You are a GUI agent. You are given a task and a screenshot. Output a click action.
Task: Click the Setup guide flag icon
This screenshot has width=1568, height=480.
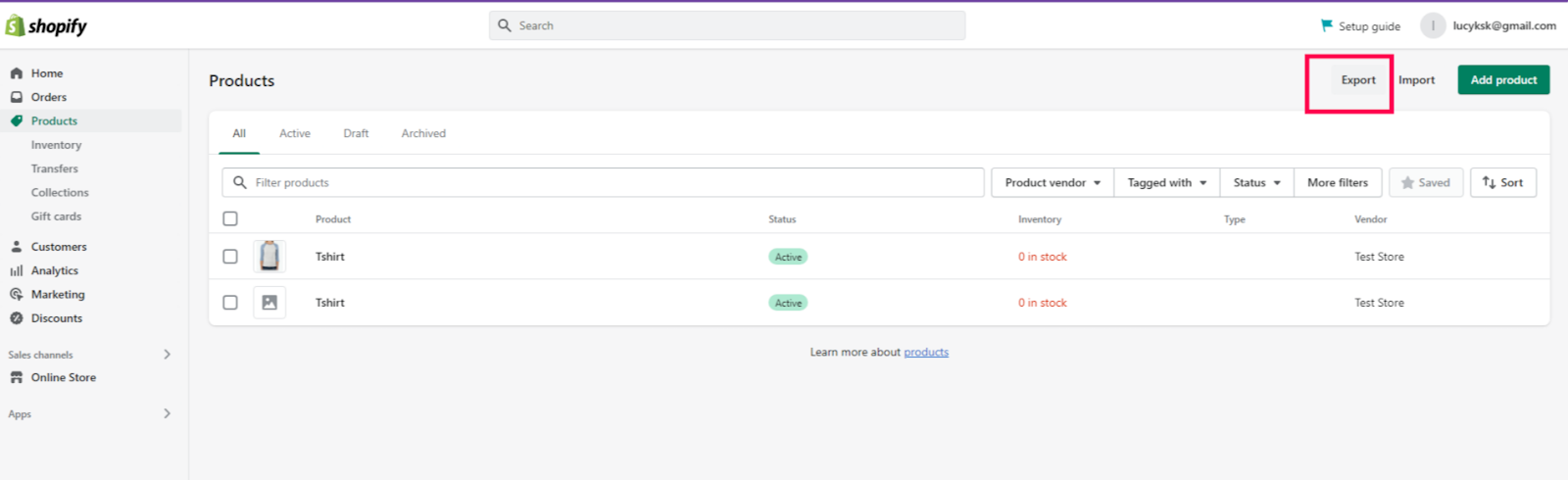point(1327,25)
